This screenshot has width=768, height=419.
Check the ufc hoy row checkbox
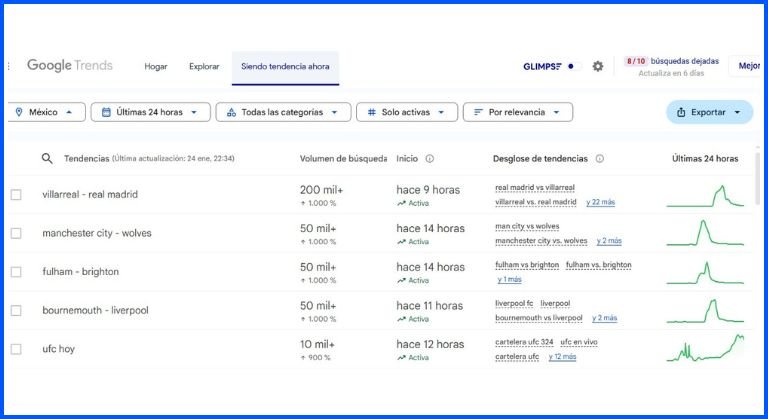click(16, 349)
